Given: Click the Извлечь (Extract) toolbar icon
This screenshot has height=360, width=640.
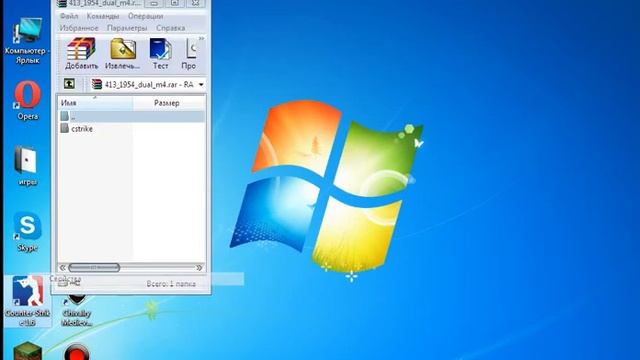Looking at the screenshot, I should [x=122, y=53].
